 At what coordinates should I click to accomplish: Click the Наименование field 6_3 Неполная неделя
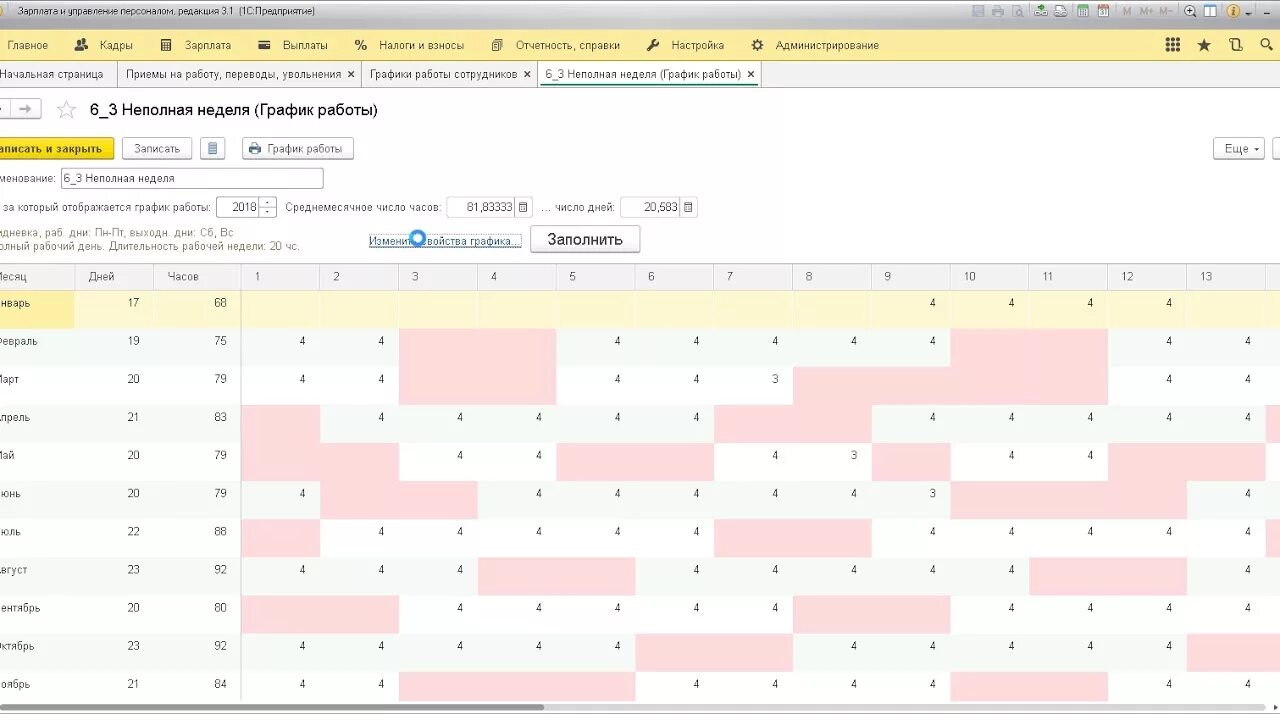pyautogui.click(x=192, y=178)
